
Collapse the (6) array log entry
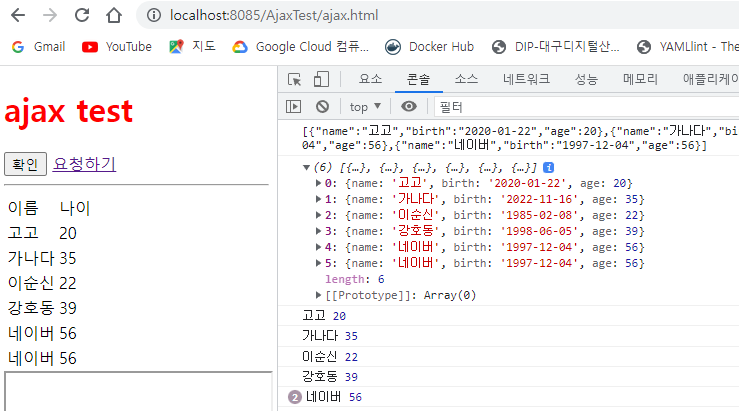click(306, 167)
